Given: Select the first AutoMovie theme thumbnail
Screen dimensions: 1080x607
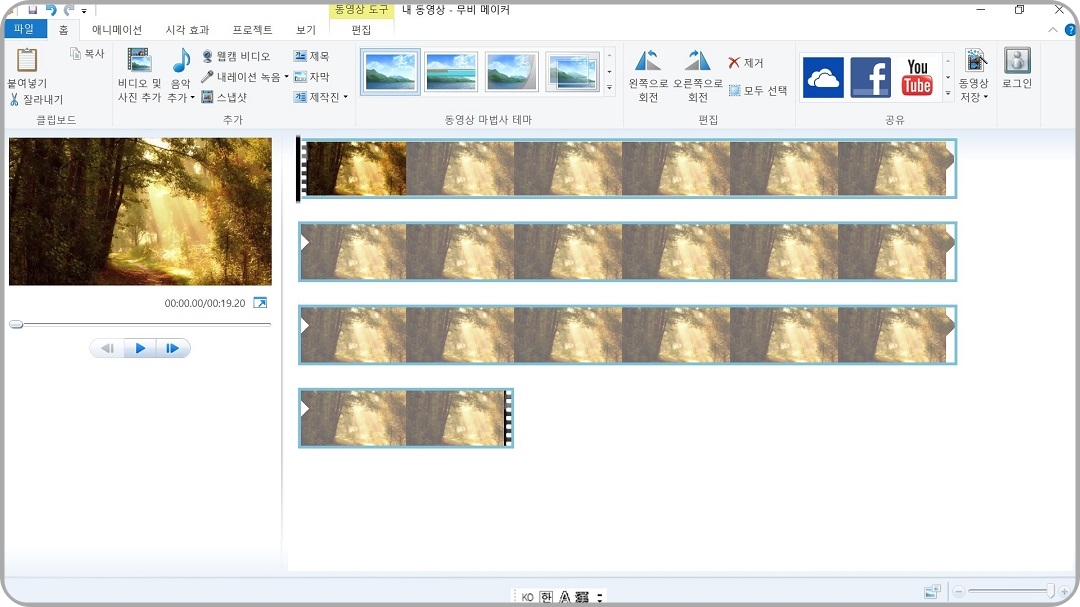Looking at the screenshot, I should click(391, 72).
